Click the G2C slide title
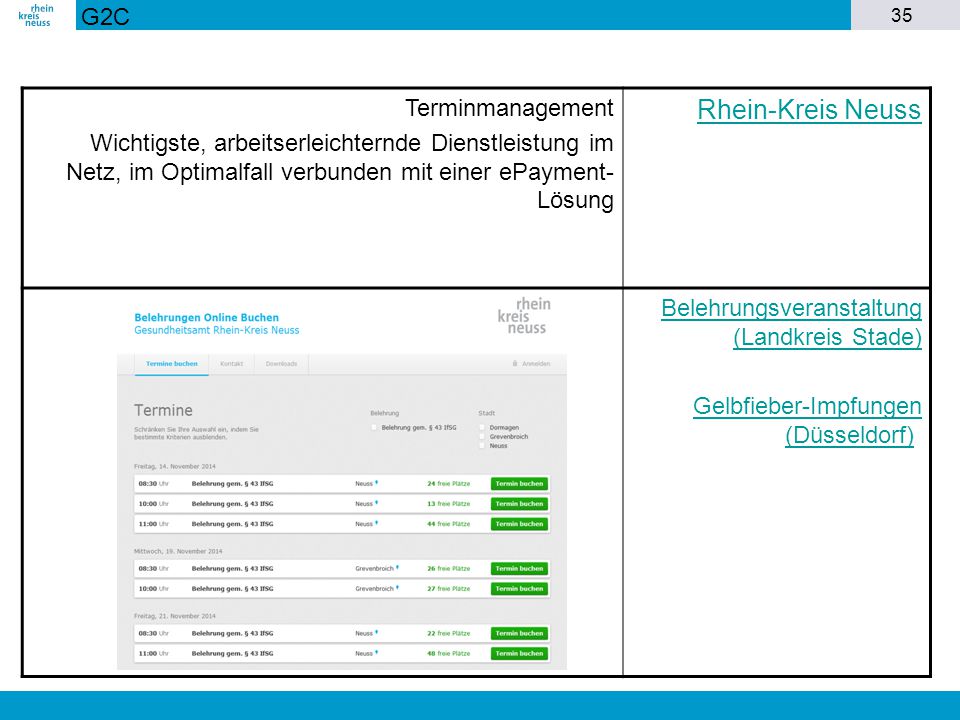 click(x=105, y=16)
